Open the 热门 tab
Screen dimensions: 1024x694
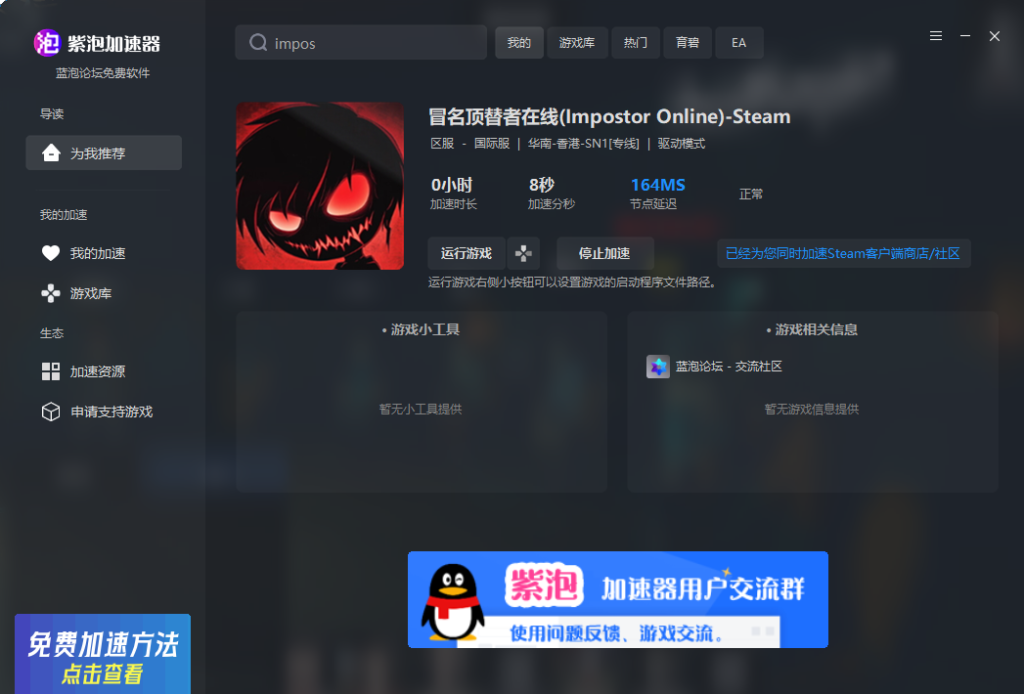(635, 43)
